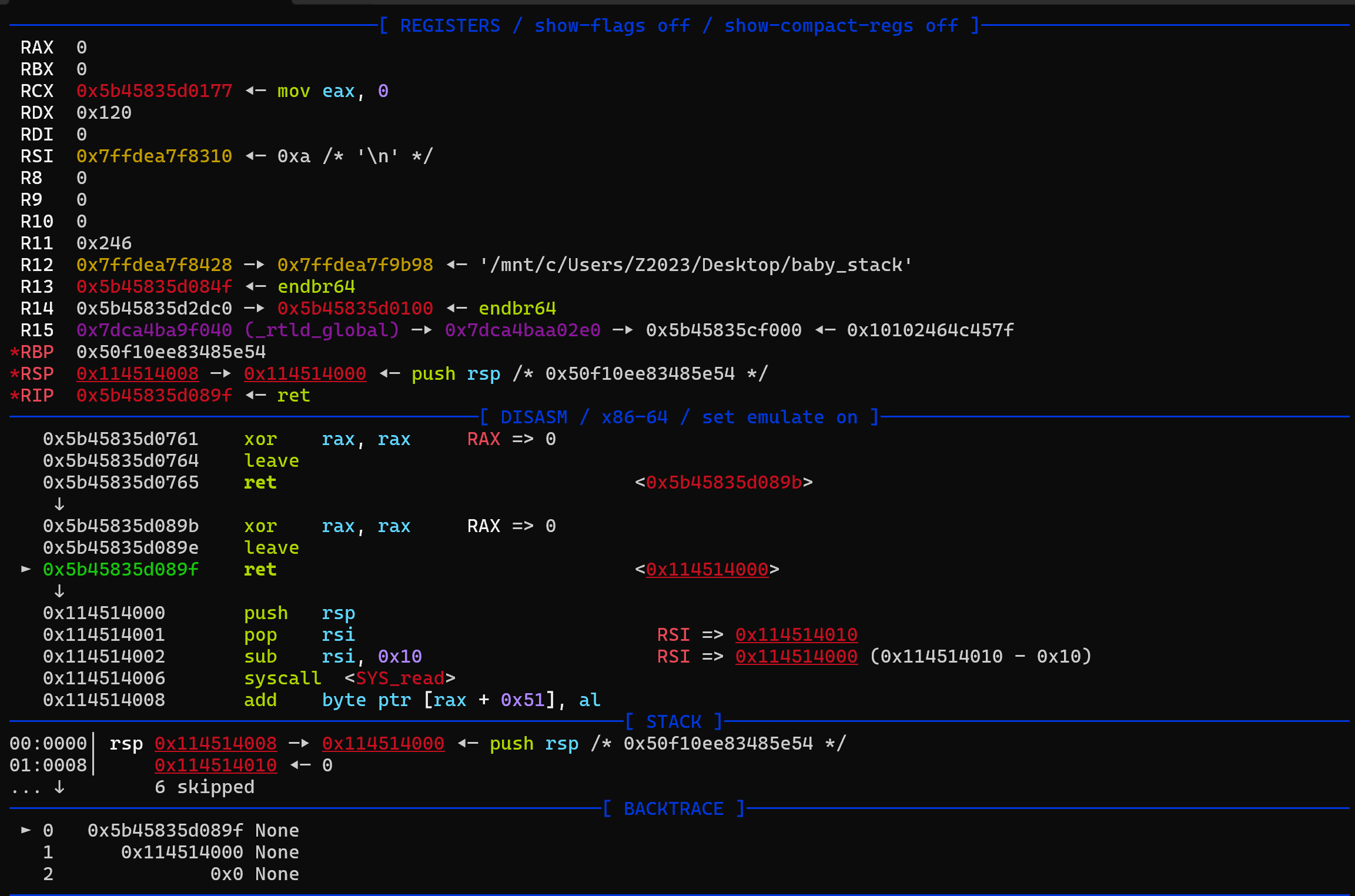Click the current instruction arrow at 0x5b45835d089f
The width and height of the screenshot is (1355, 896).
(26, 569)
